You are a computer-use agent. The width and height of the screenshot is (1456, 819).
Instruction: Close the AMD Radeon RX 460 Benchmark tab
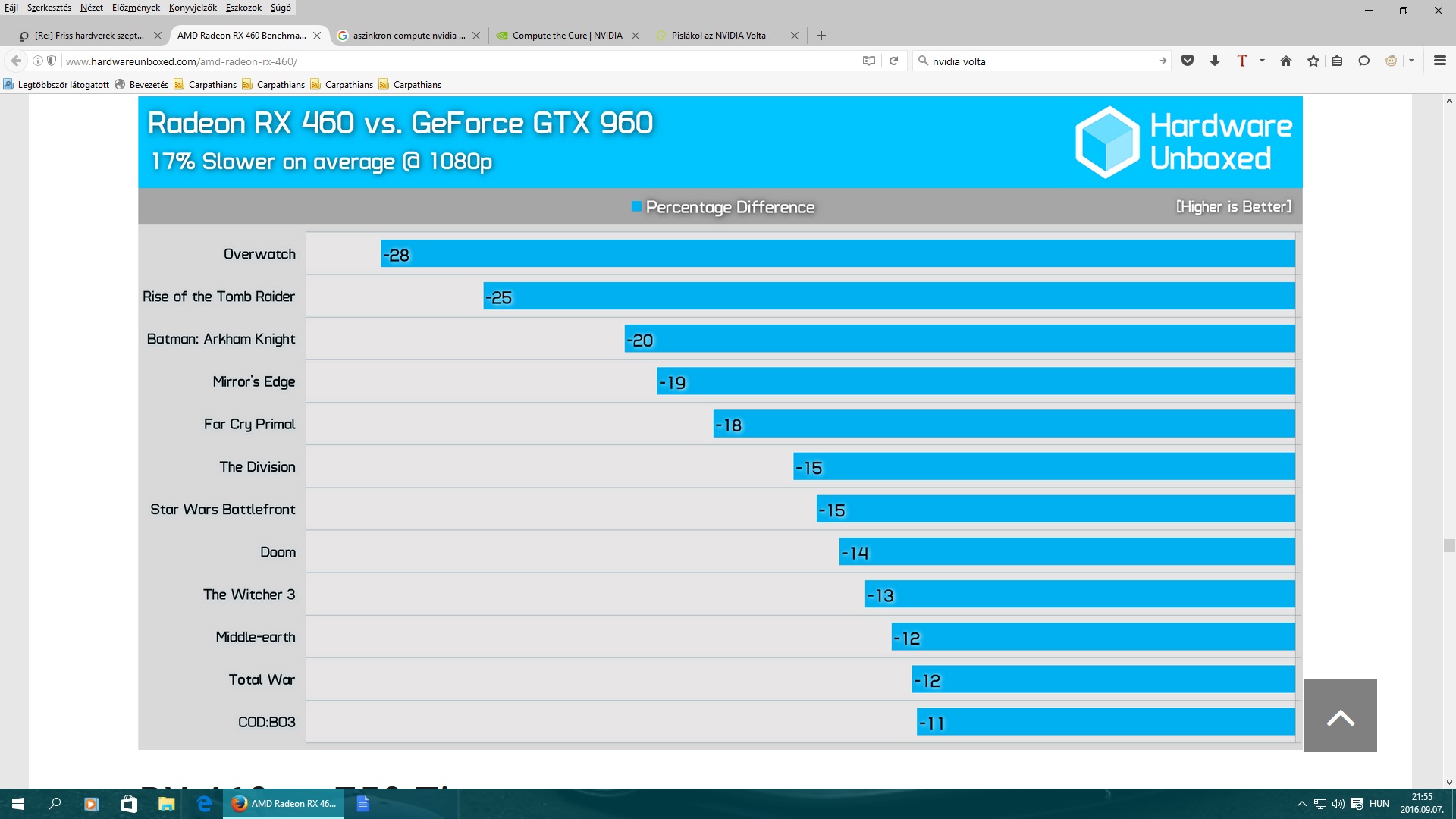pyautogui.click(x=317, y=36)
